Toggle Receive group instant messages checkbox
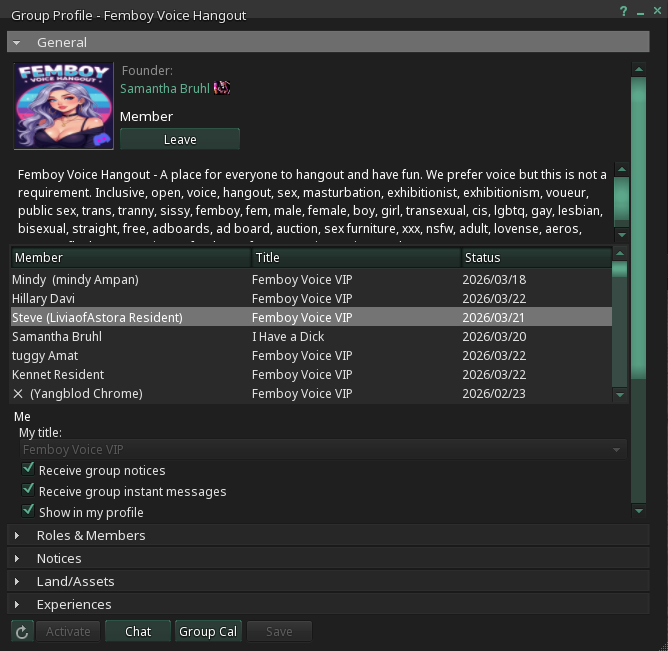The image size is (668, 651). (28, 490)
